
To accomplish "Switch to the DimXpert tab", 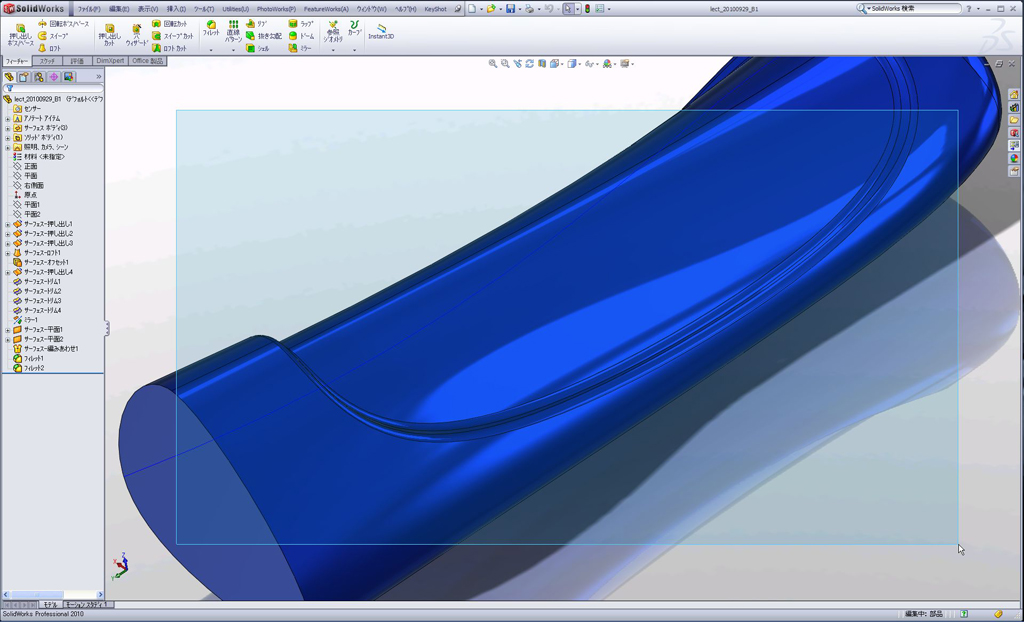I will [x=111, y=61].
